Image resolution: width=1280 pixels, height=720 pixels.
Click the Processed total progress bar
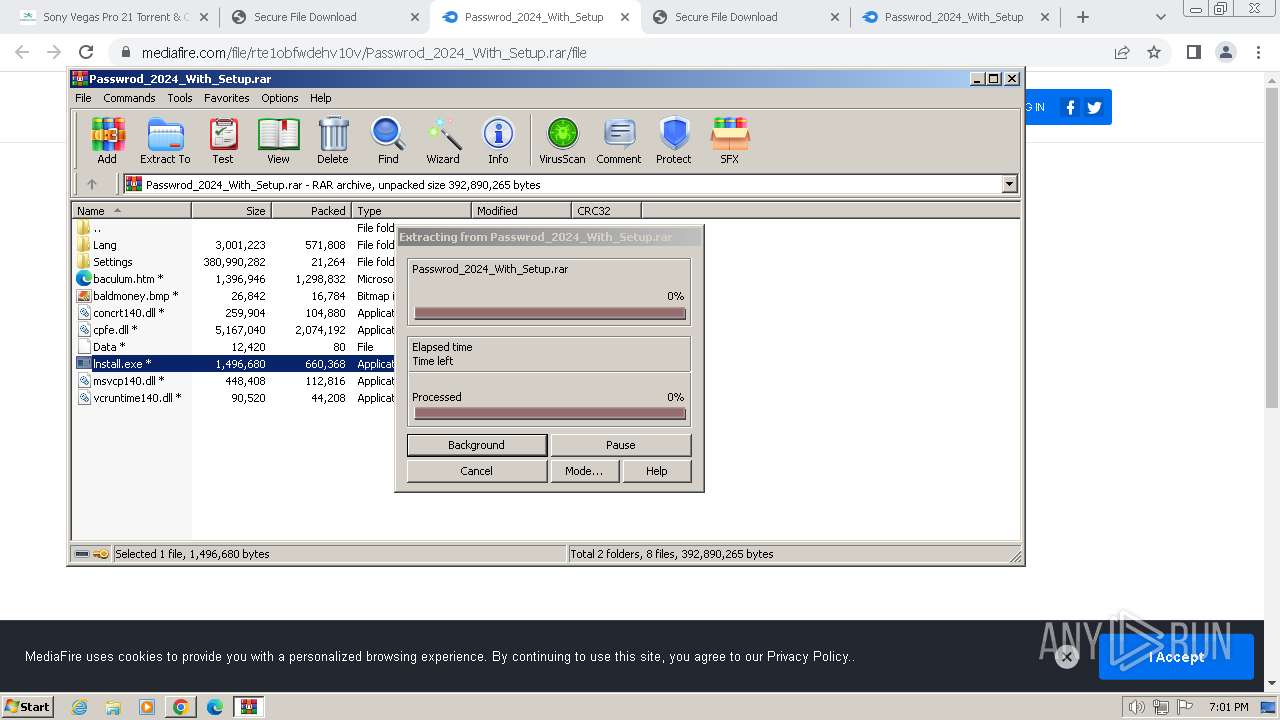coord(550,413)
